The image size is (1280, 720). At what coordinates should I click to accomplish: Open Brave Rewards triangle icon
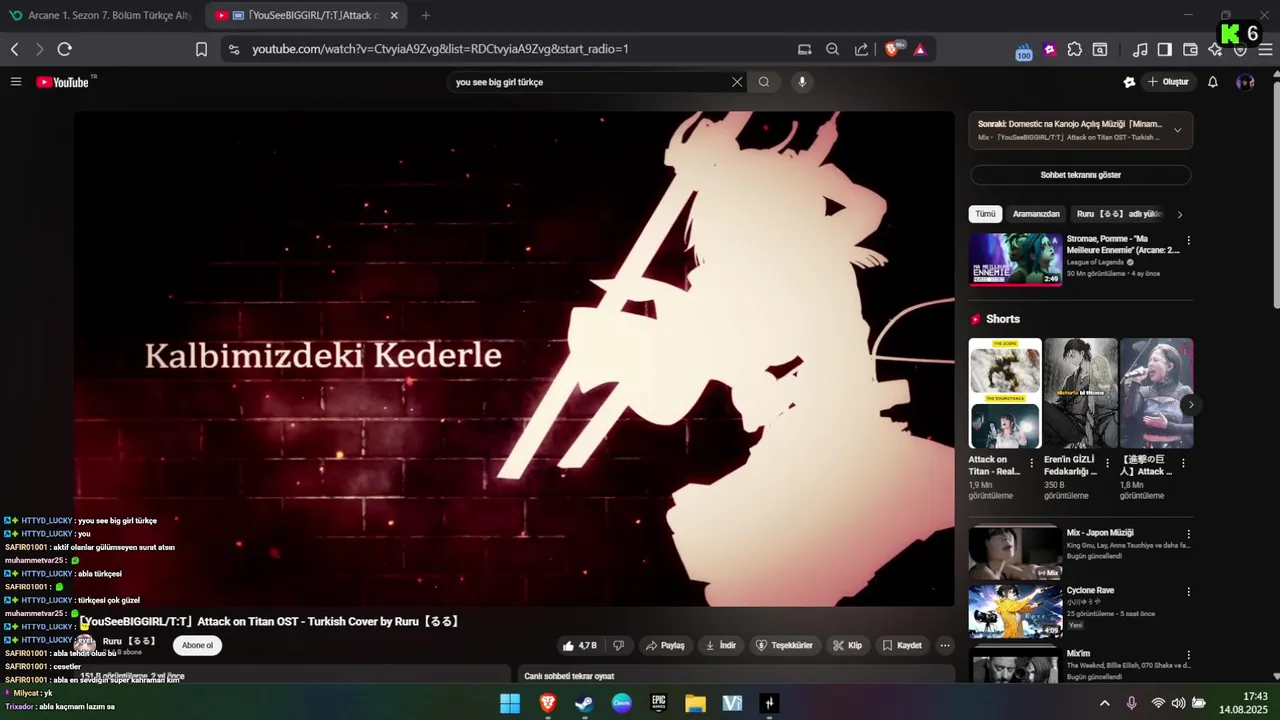tap(920, 49)
